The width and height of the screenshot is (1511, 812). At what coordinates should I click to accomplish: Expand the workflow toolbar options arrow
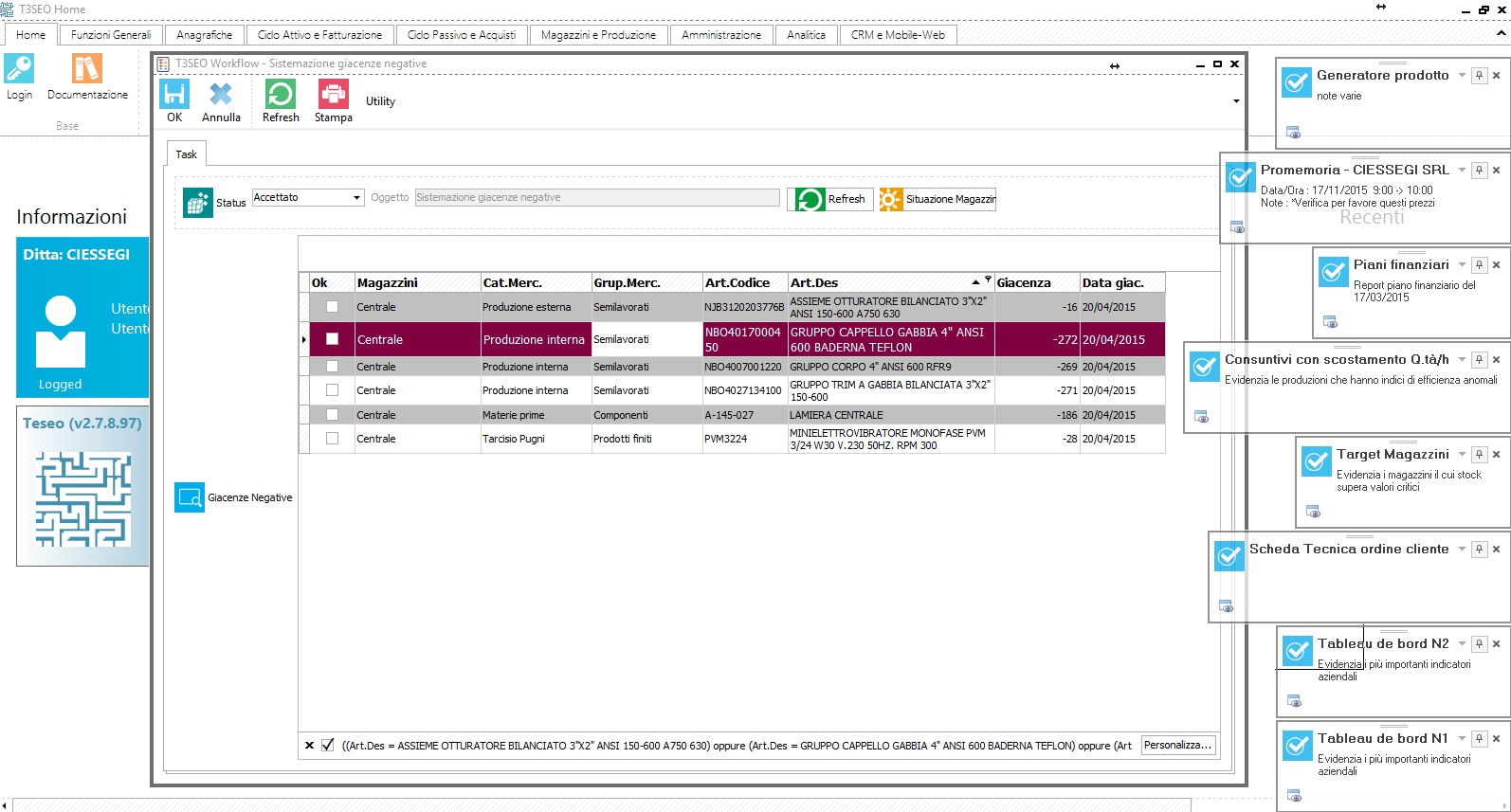point(1236,101)
